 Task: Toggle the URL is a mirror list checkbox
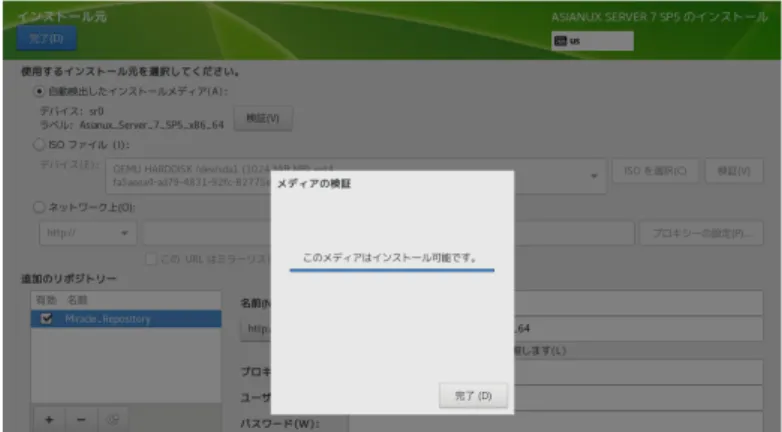(x=151, y=259)
